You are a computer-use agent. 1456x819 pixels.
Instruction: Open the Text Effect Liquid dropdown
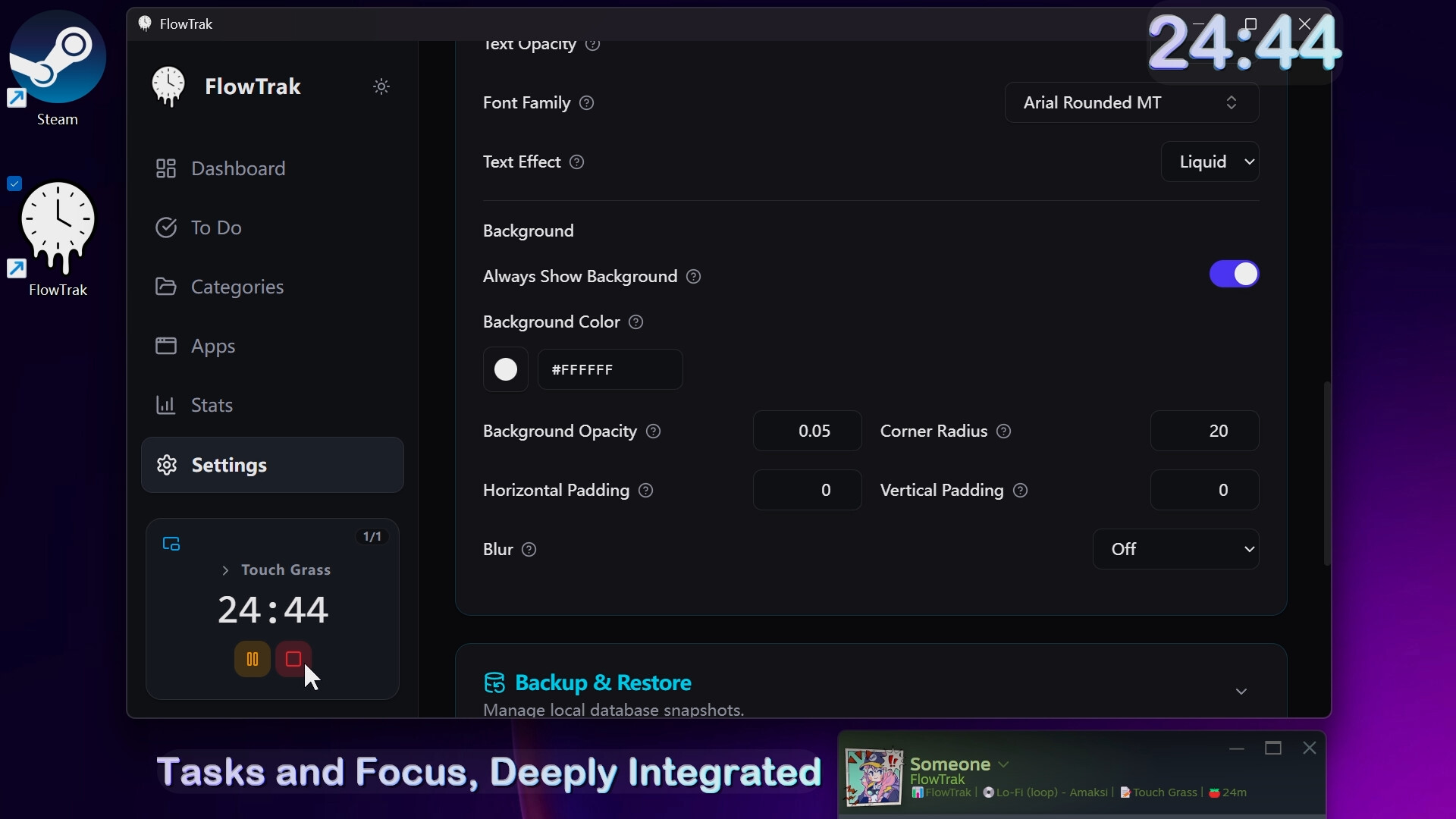tap(1210, 162)
